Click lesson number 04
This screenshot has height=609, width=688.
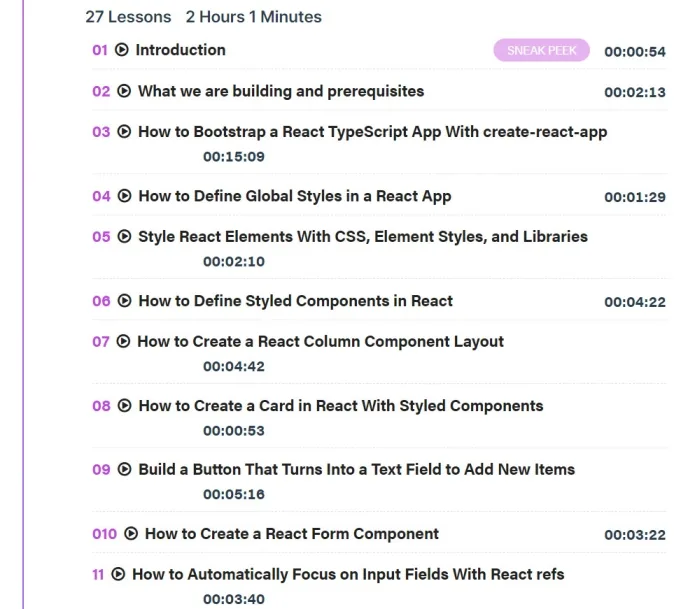click(x=101, y=196)
